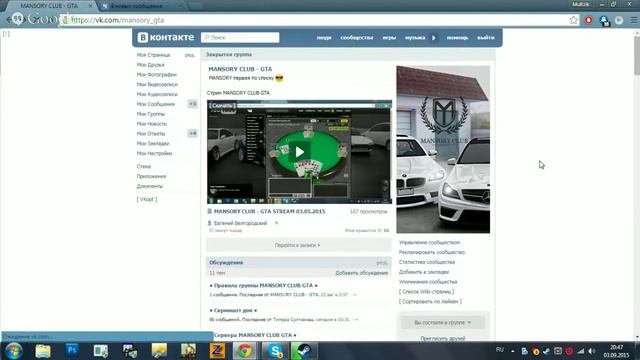Open 'Мои Закладки' in sidebar
Screen dimensions: 640x360
153,143
